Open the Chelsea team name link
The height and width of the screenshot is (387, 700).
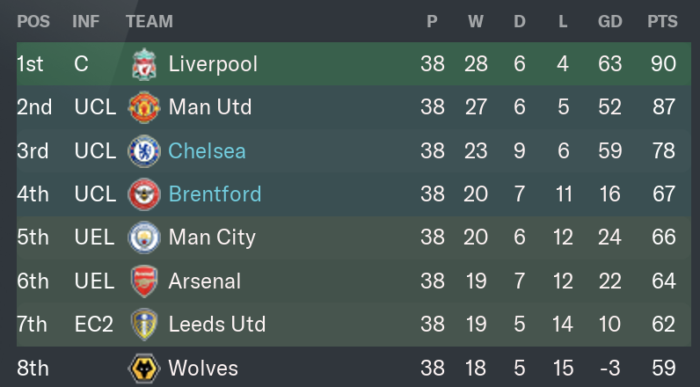207,151
